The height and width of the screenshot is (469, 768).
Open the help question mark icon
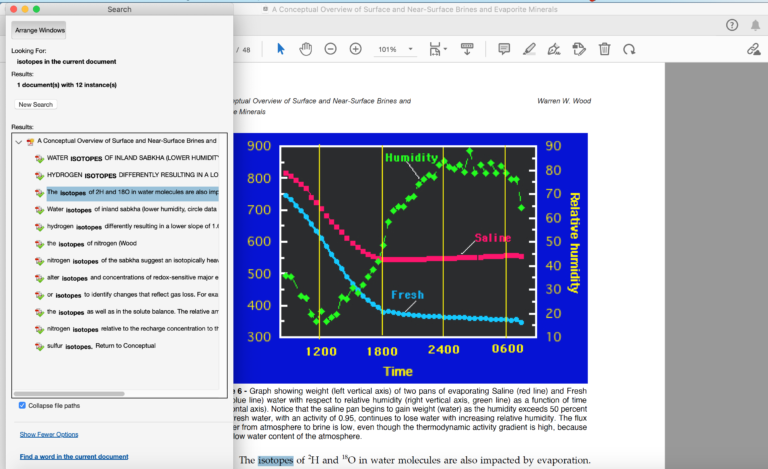pyautogui.click(x=732, y=25)
